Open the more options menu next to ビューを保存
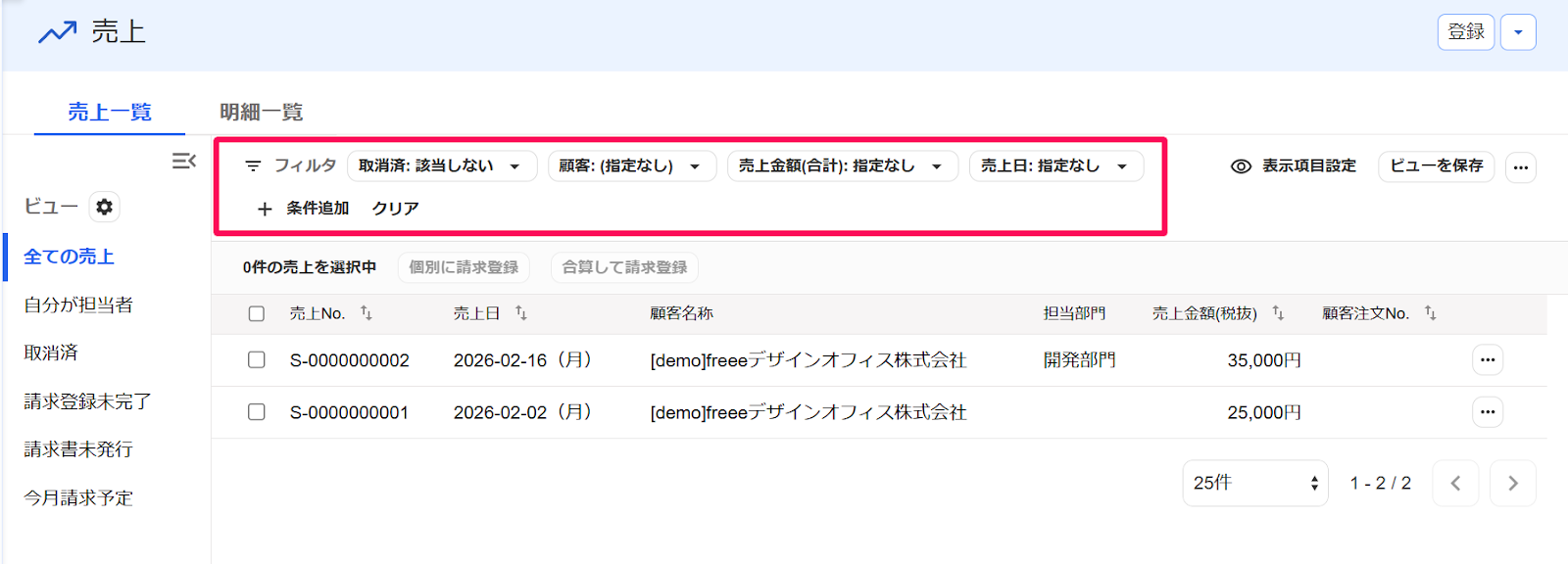Screen dimensions: 1568x564 click(x=1521, y=166)
